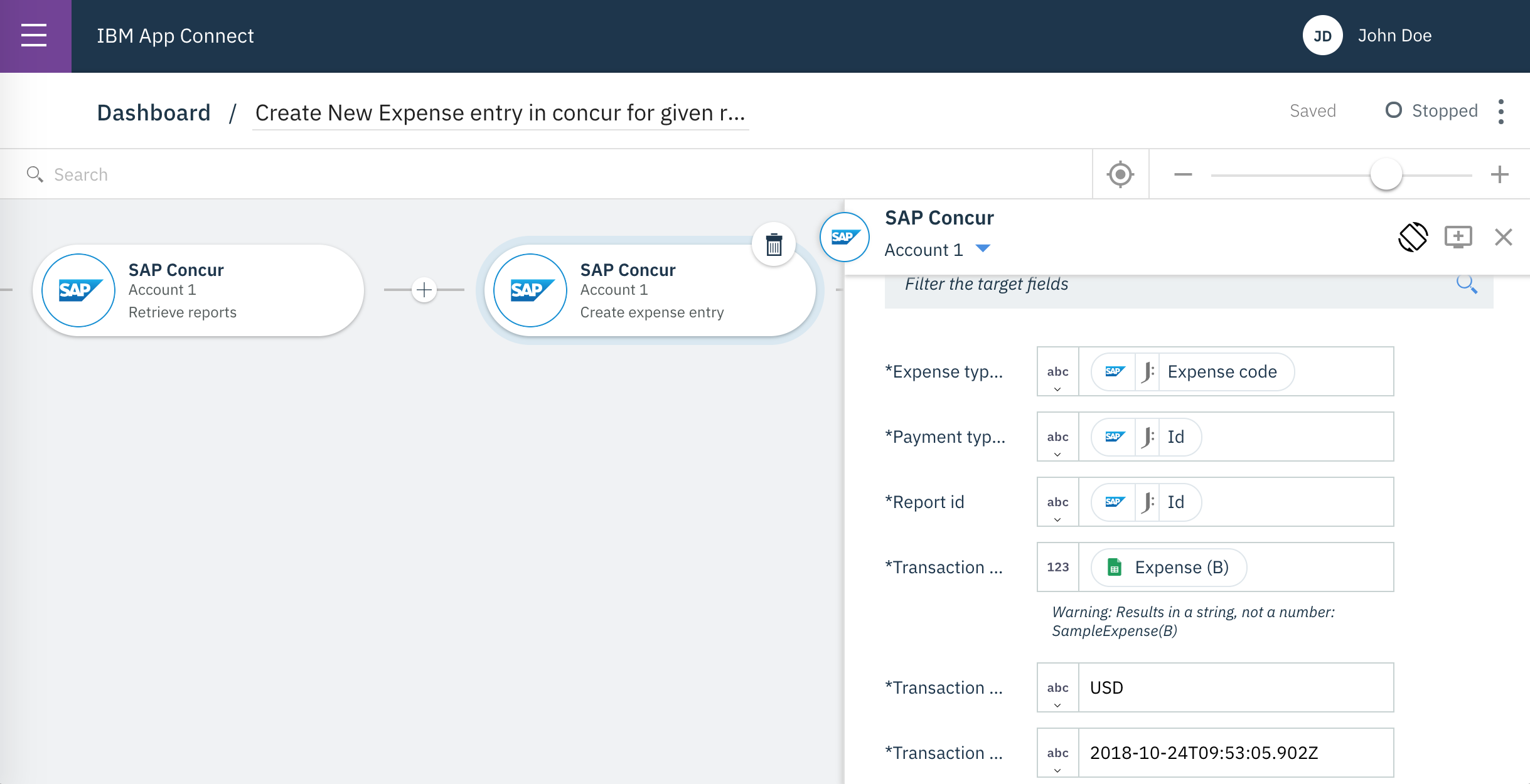Click the USD currency value field

click(x=1236, y=687)
